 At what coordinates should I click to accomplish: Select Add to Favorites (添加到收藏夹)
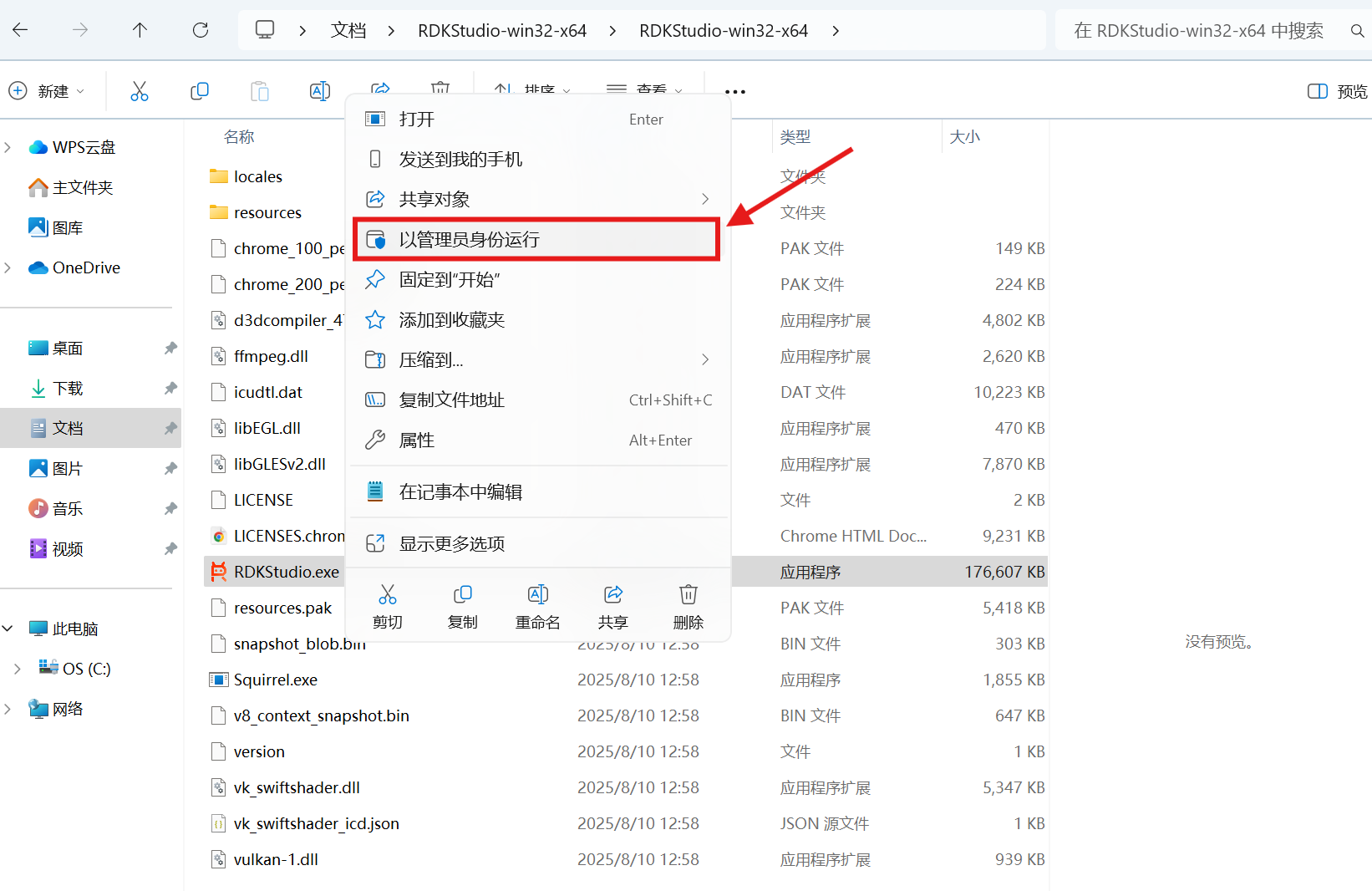coord(538,320)
